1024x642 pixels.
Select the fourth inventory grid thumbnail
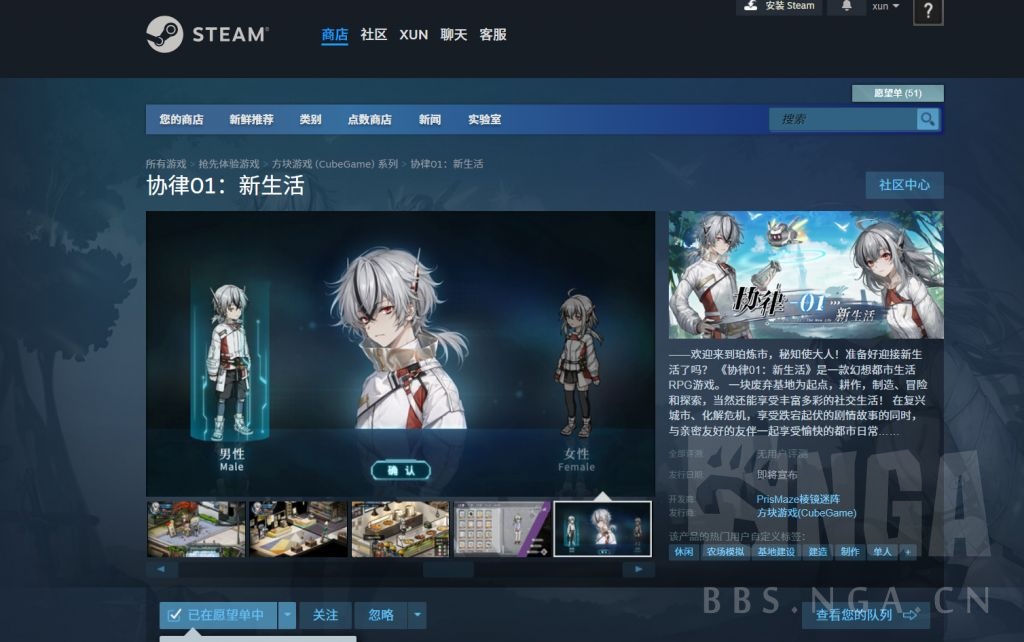(502, 529)
